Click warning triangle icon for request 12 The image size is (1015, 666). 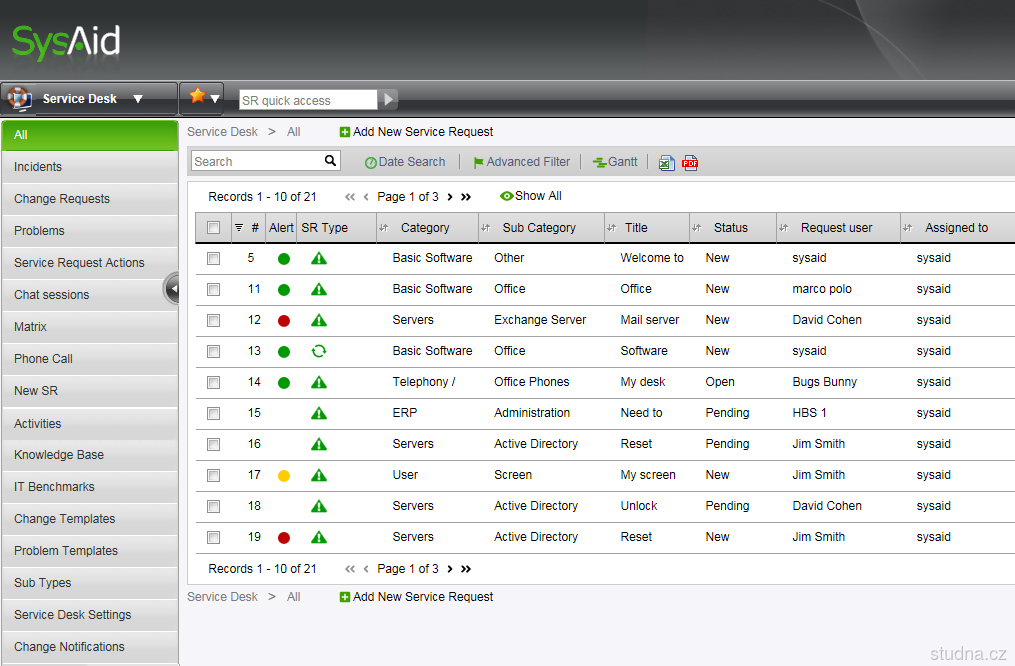[x=319, y=320]
